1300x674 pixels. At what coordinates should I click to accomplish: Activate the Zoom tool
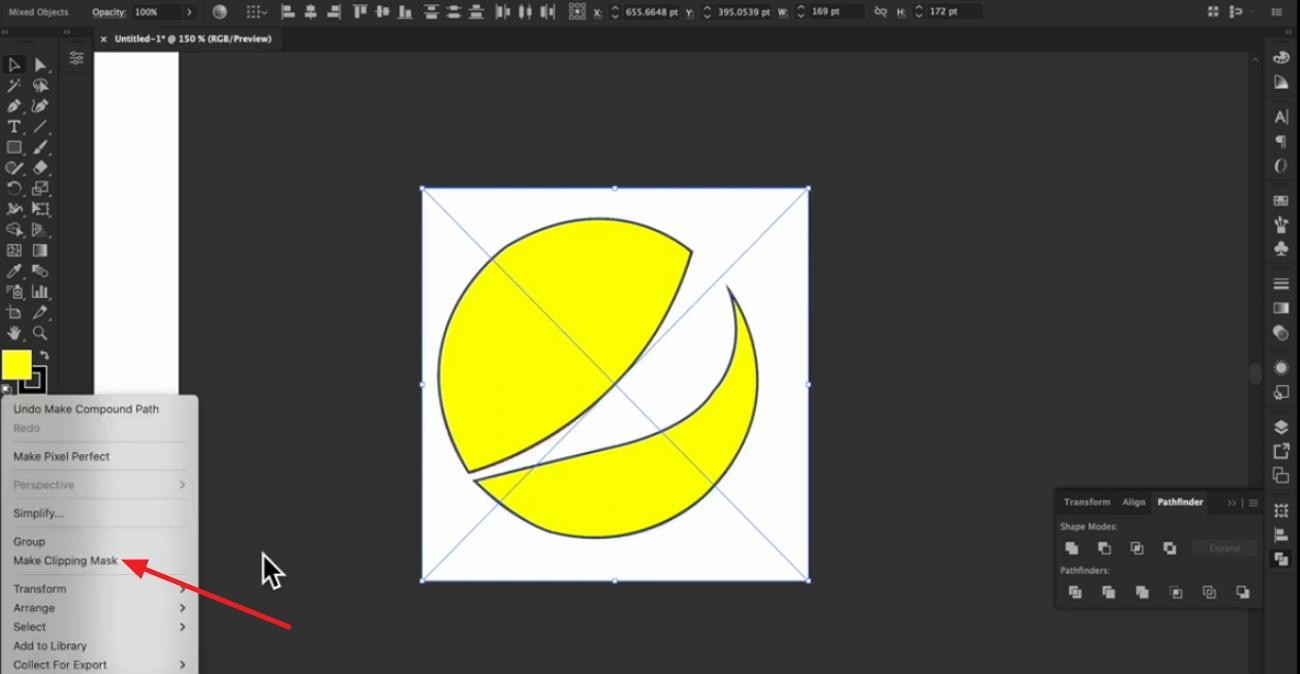pos(40,333)
